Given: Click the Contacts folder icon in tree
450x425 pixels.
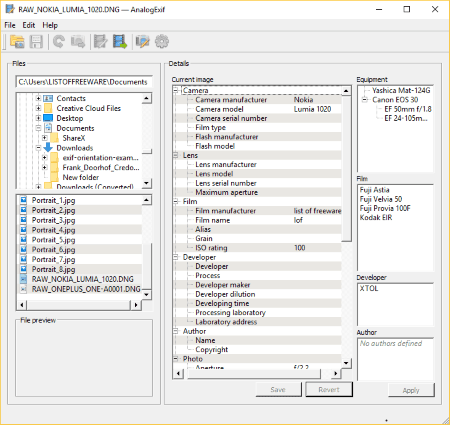Looking at the screenshot, I should [48, 98].
